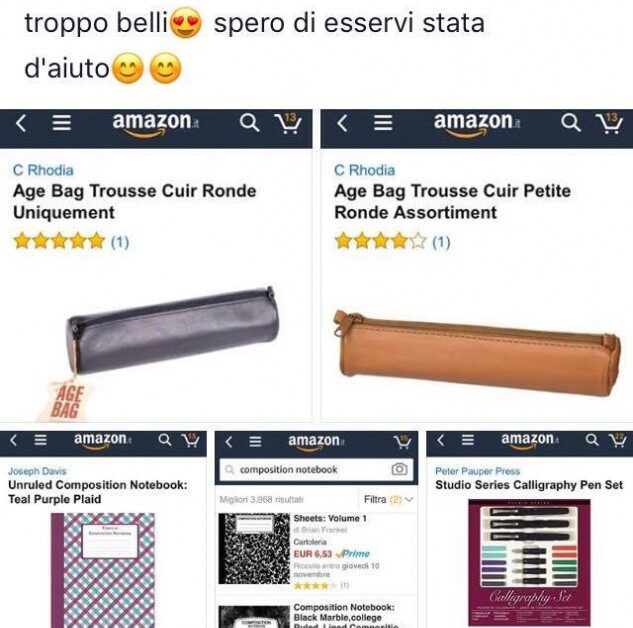The height and width of the screenshot is (628, 633).
Task: Open the tan leather pencil case image
Action: point(477,352)
